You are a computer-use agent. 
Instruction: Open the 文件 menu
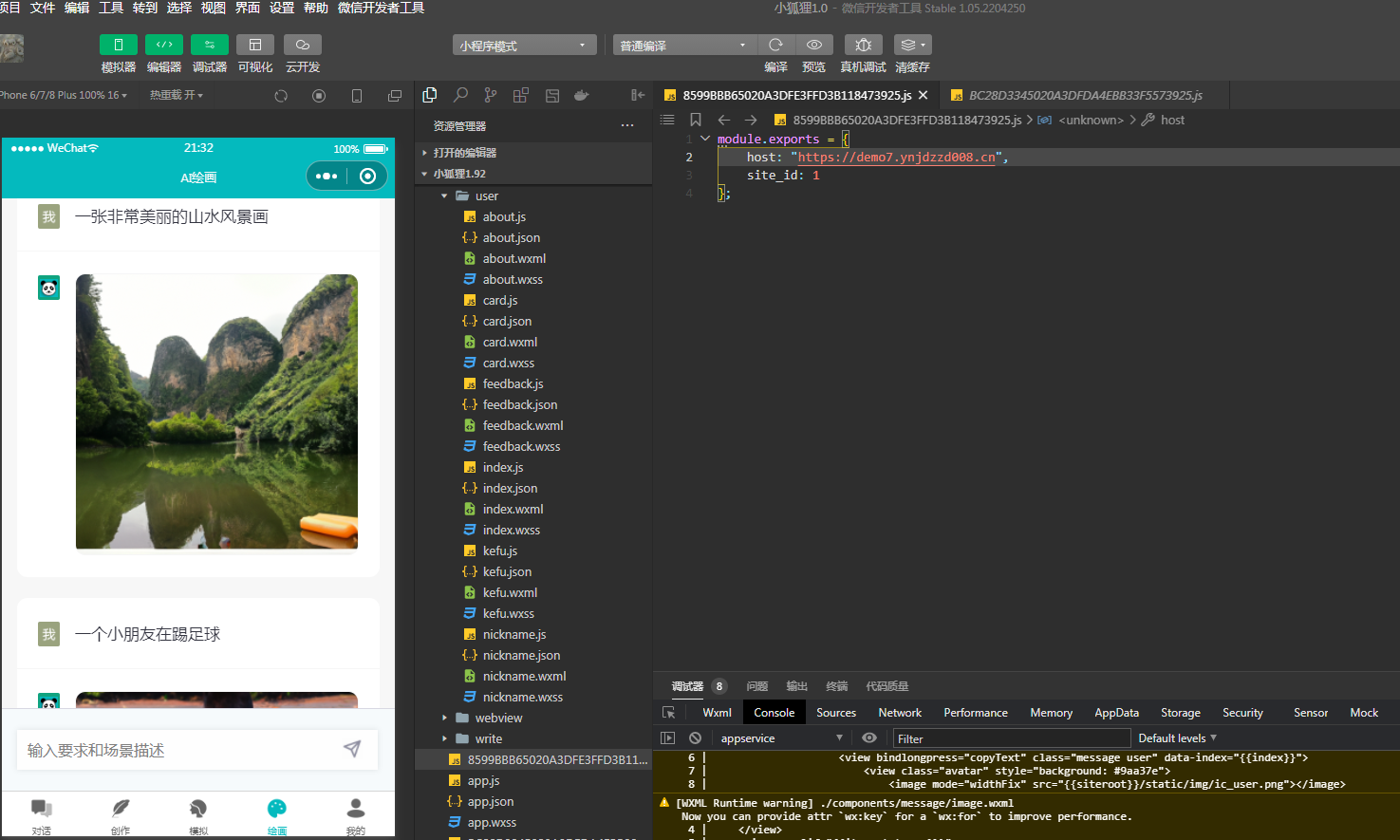(x=43, y=8)
